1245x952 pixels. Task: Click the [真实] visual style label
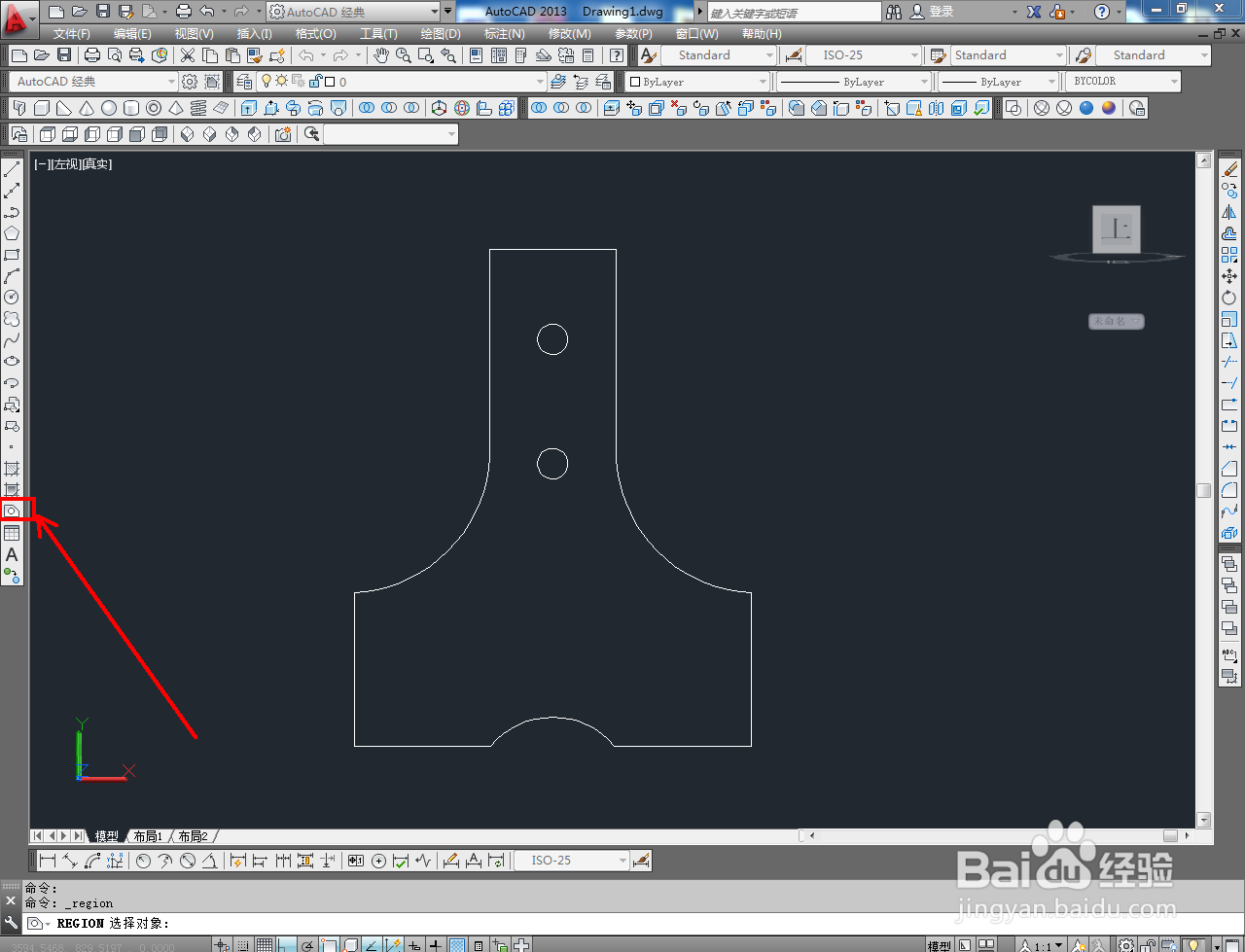pos(97,164)
